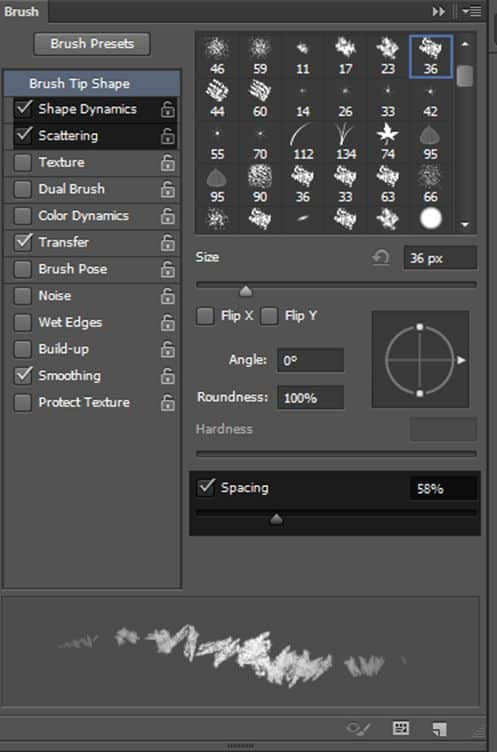Click the Spacing slider handle

point(276,518)
